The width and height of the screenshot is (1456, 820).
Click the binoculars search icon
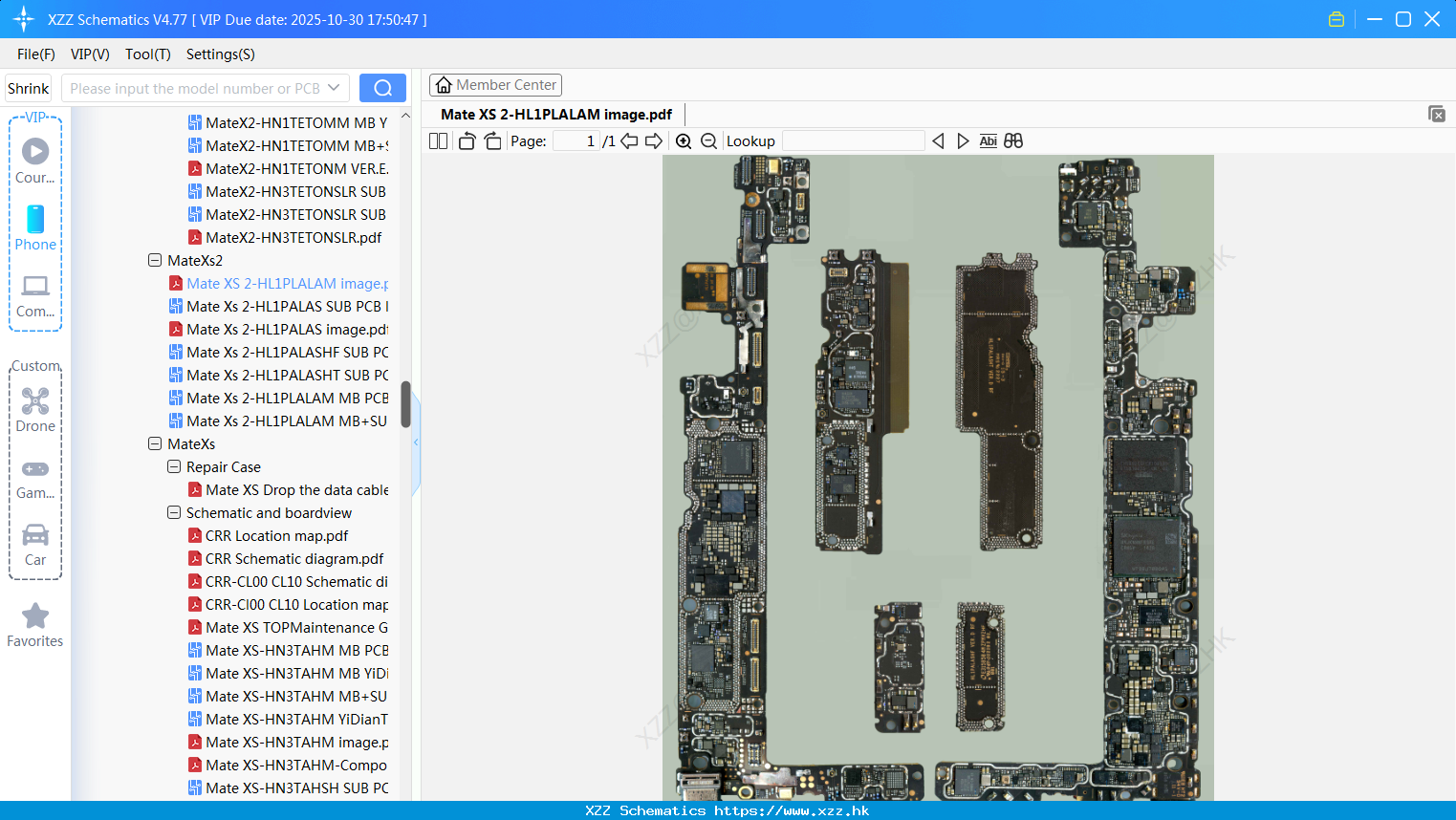click(x=1013, y=140)
